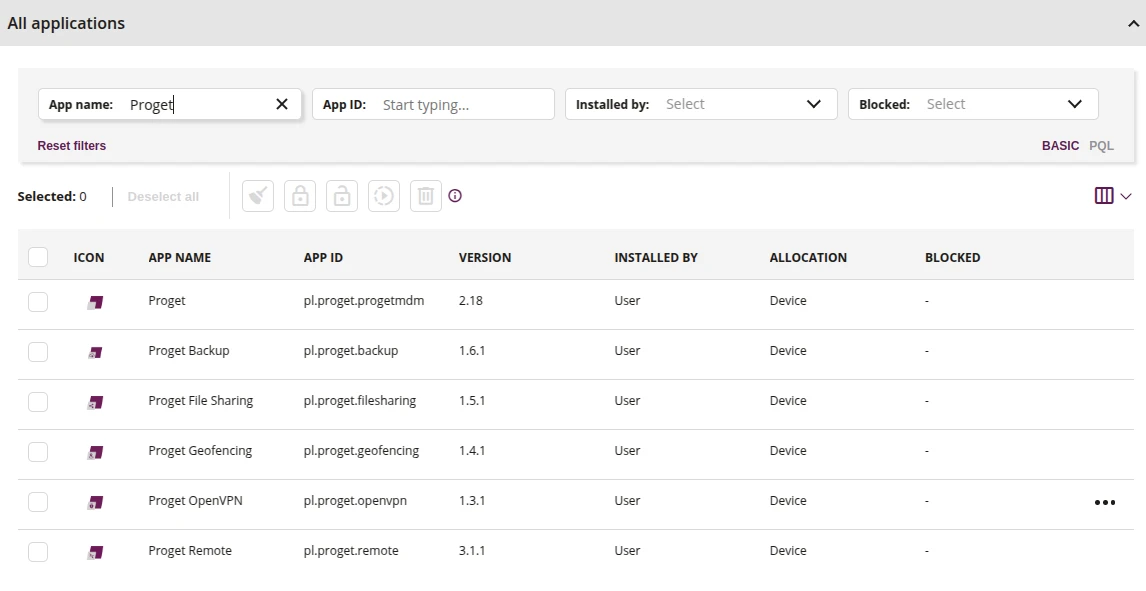This screenshot has width=1146, height=591.
Task: Open the Blocked filter dropdown
Action: click(x=973, y=104)
